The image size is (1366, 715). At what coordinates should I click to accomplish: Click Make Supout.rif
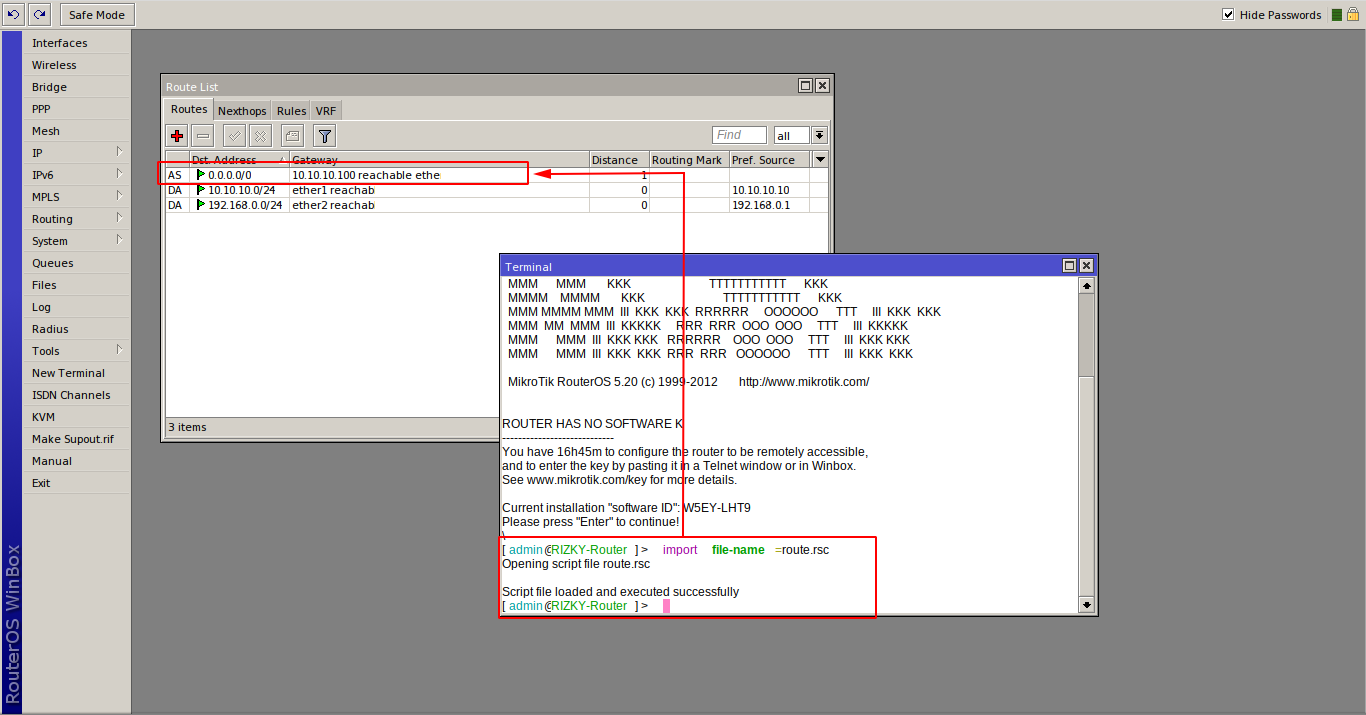click(77, 439)
